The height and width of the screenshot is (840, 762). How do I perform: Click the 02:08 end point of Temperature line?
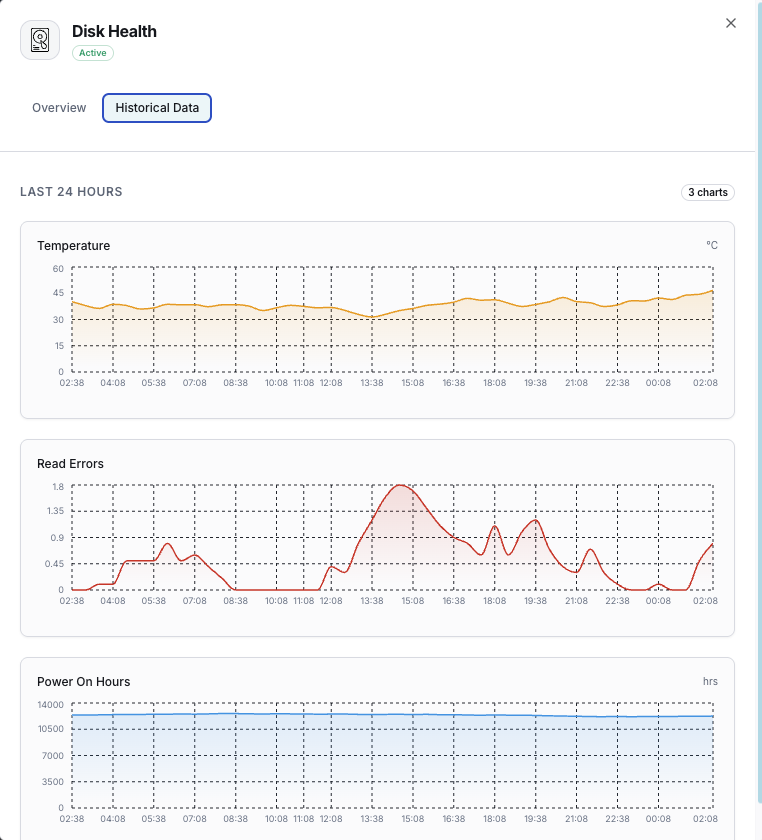click(x=712, y=291)
